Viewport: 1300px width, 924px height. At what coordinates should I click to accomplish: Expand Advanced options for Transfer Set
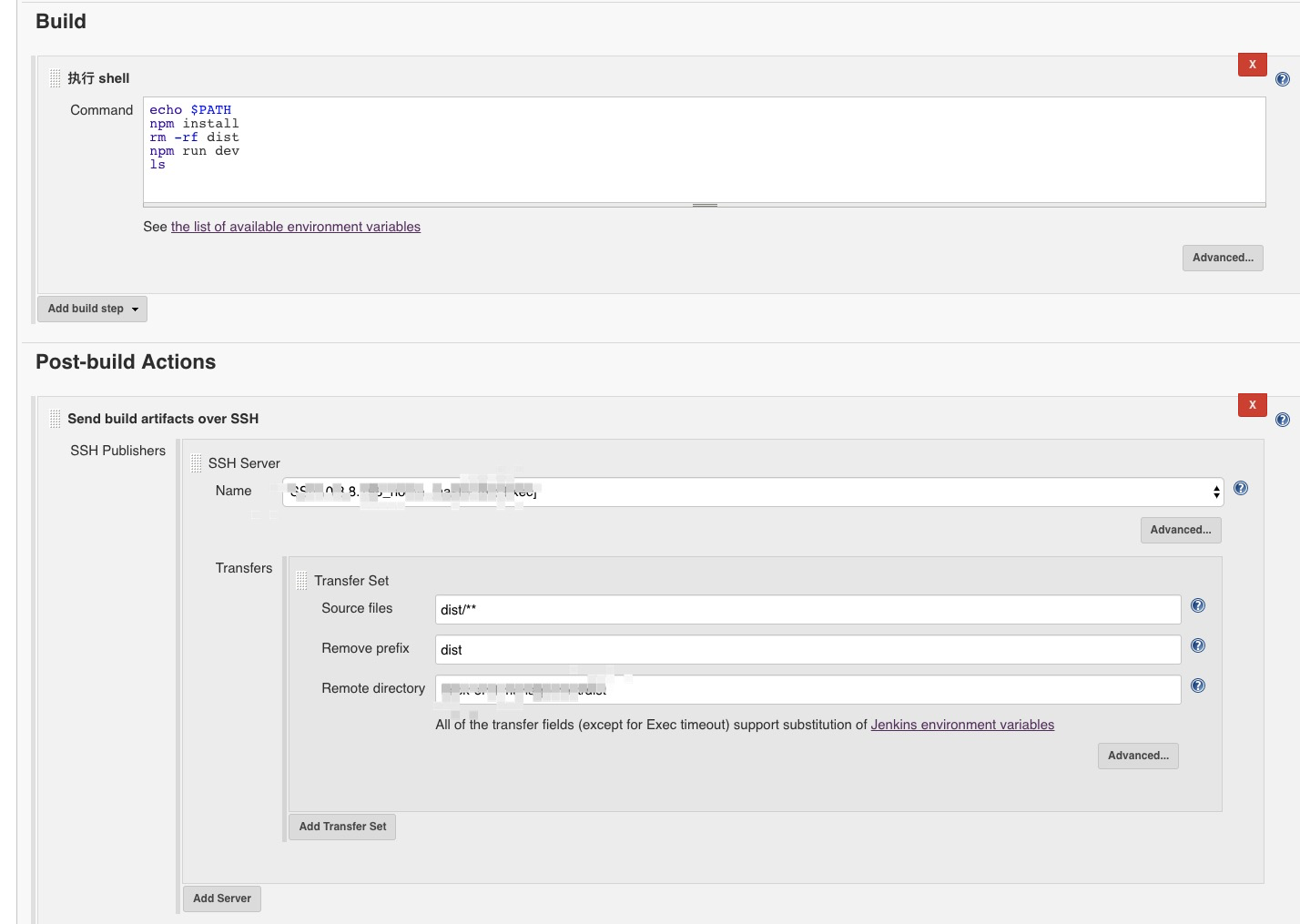1138,756
